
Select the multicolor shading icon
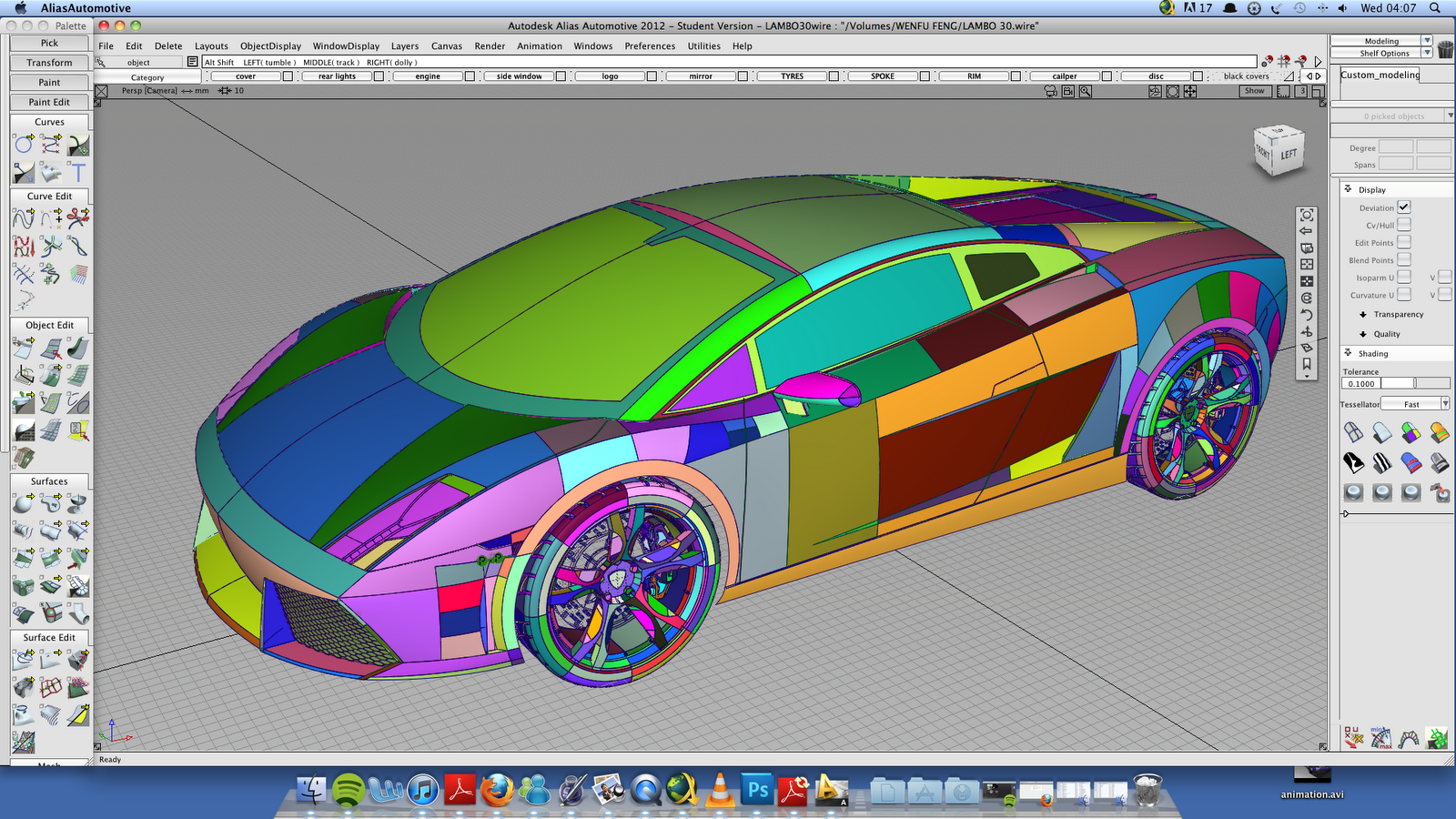pyautogui.click(x=1410, y=431)
